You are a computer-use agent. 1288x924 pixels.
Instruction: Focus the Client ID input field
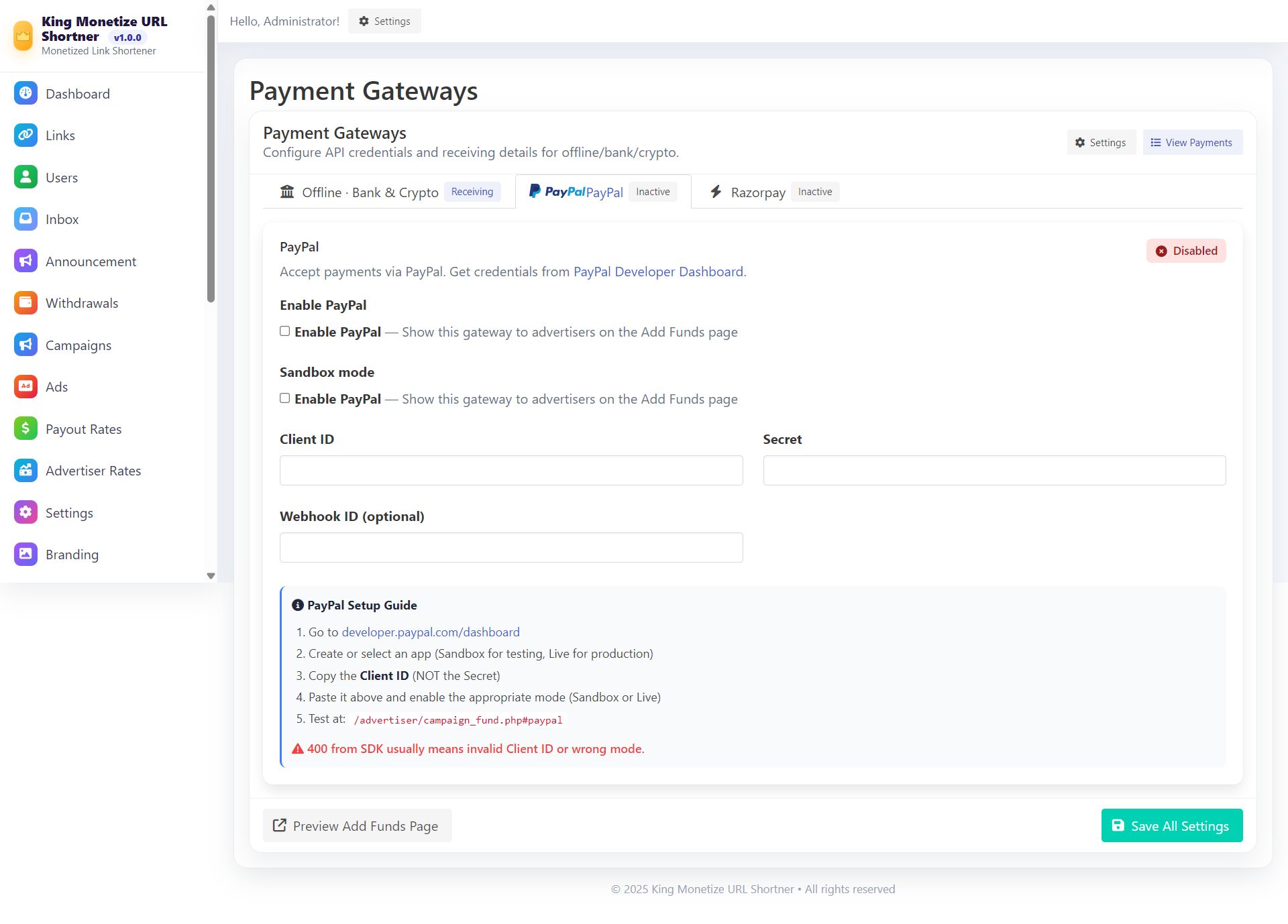[511, 470]
